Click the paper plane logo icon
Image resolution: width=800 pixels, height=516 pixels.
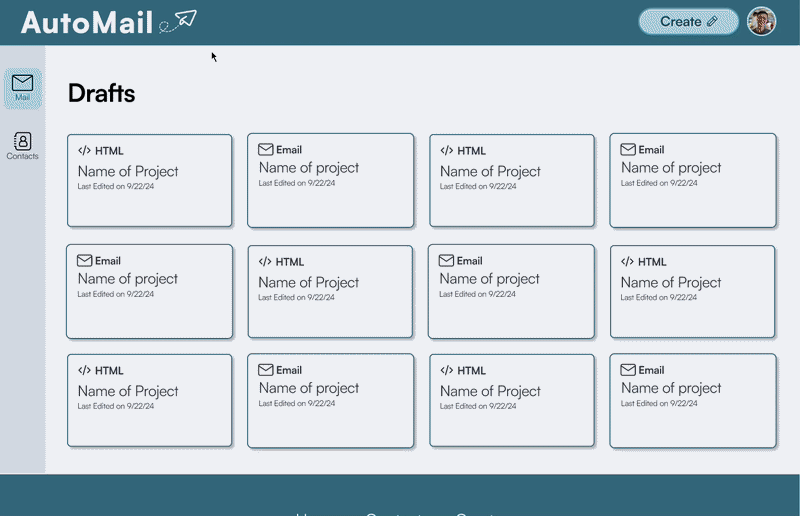coord(178,21)
